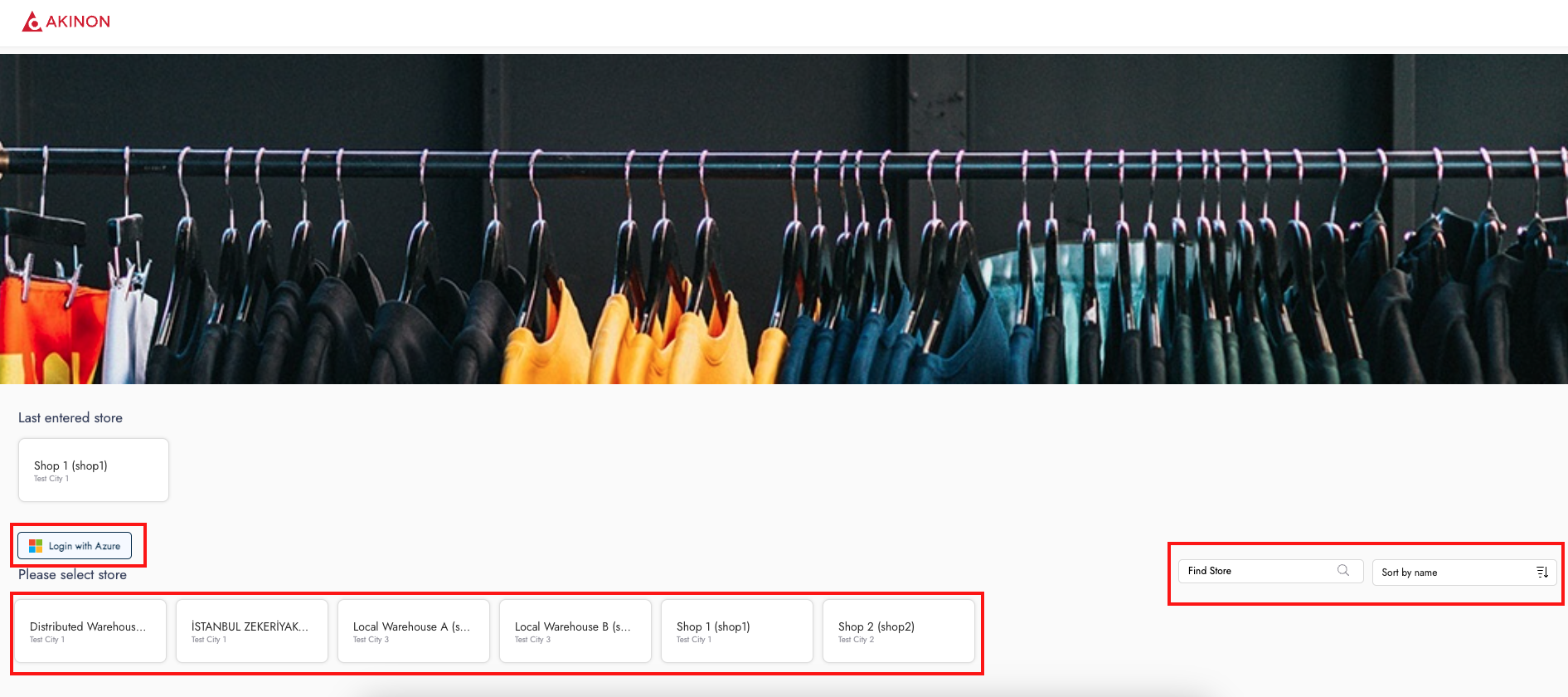1568x697 pixels.
Task: Click Test City 3 under Local Warehouse B
Action: (532, 640)
